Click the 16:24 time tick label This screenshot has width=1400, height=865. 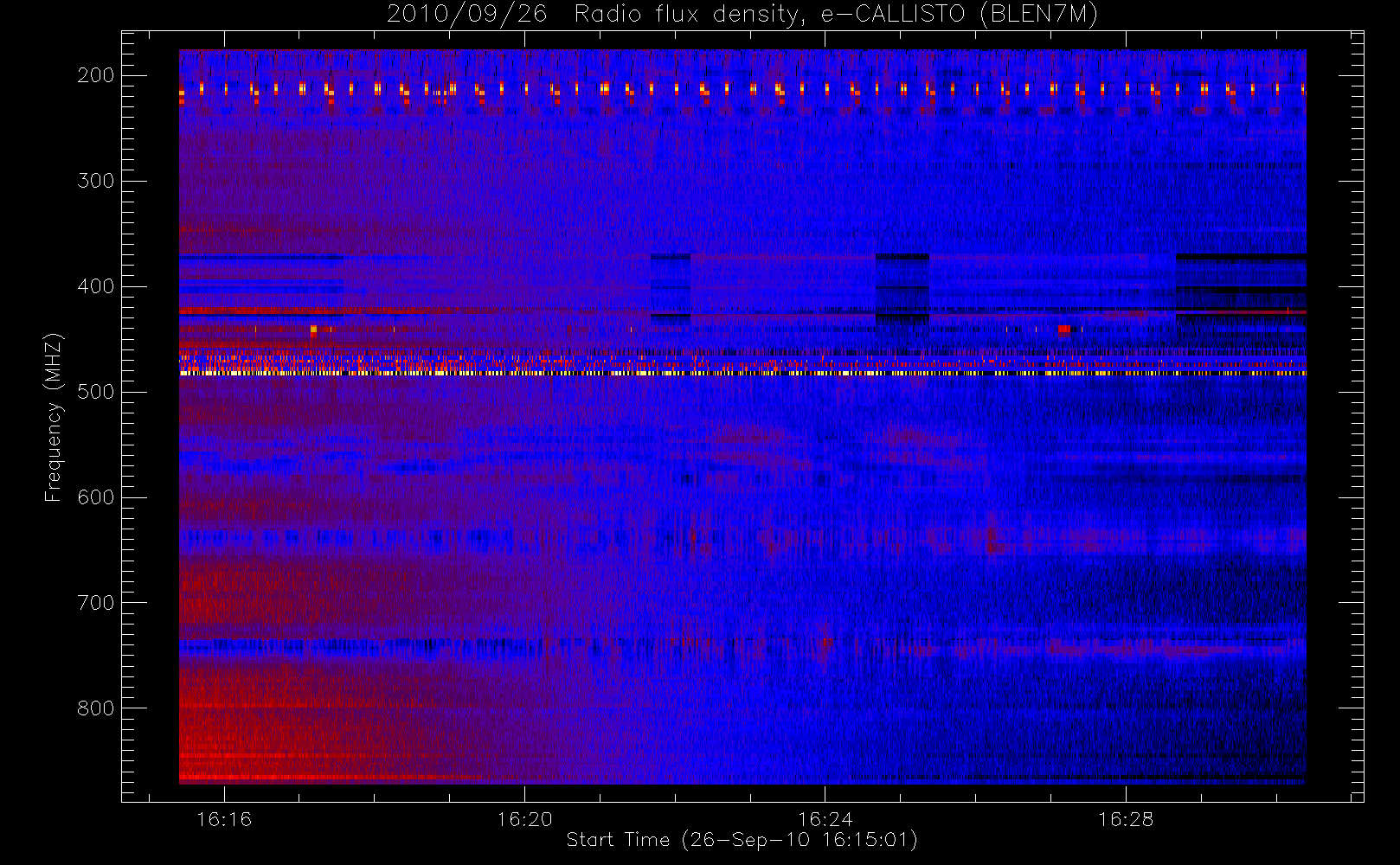click(825, 819)
